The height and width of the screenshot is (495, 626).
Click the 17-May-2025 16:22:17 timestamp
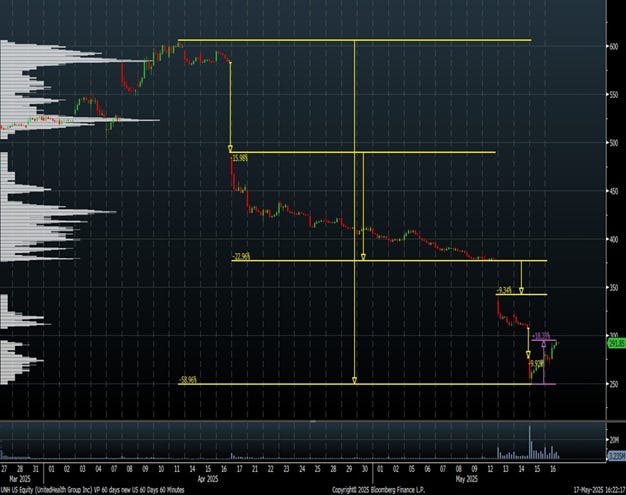tap(599, 490)
